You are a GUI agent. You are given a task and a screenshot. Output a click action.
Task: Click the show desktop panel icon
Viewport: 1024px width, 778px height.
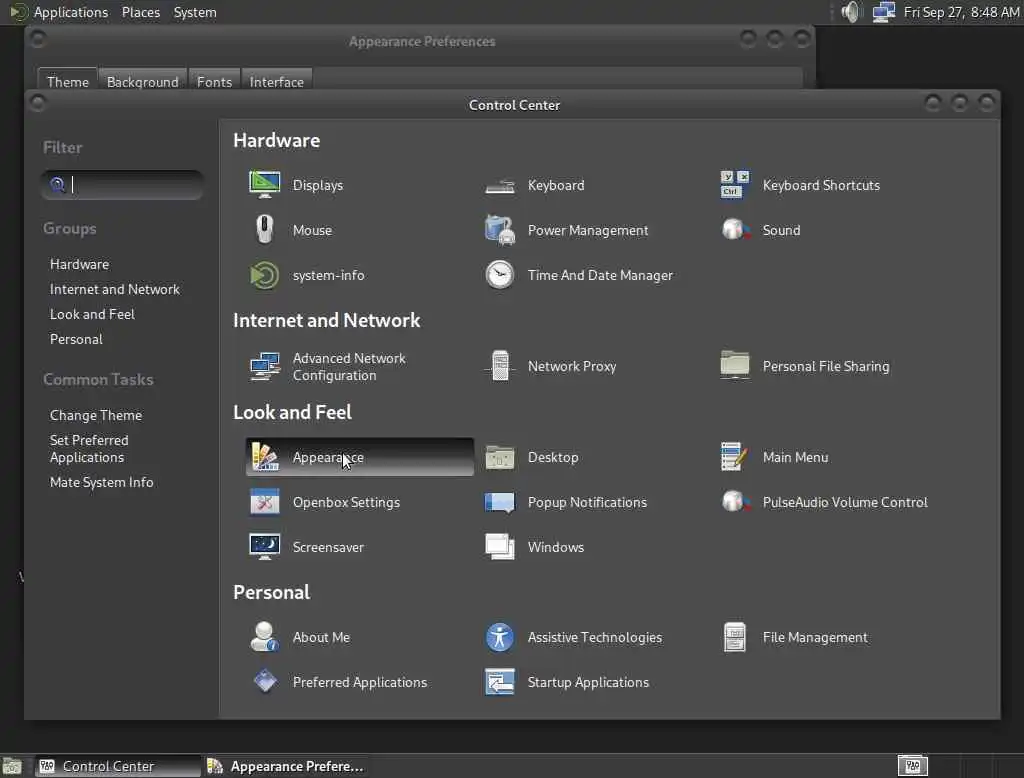(x=12, y=766)
